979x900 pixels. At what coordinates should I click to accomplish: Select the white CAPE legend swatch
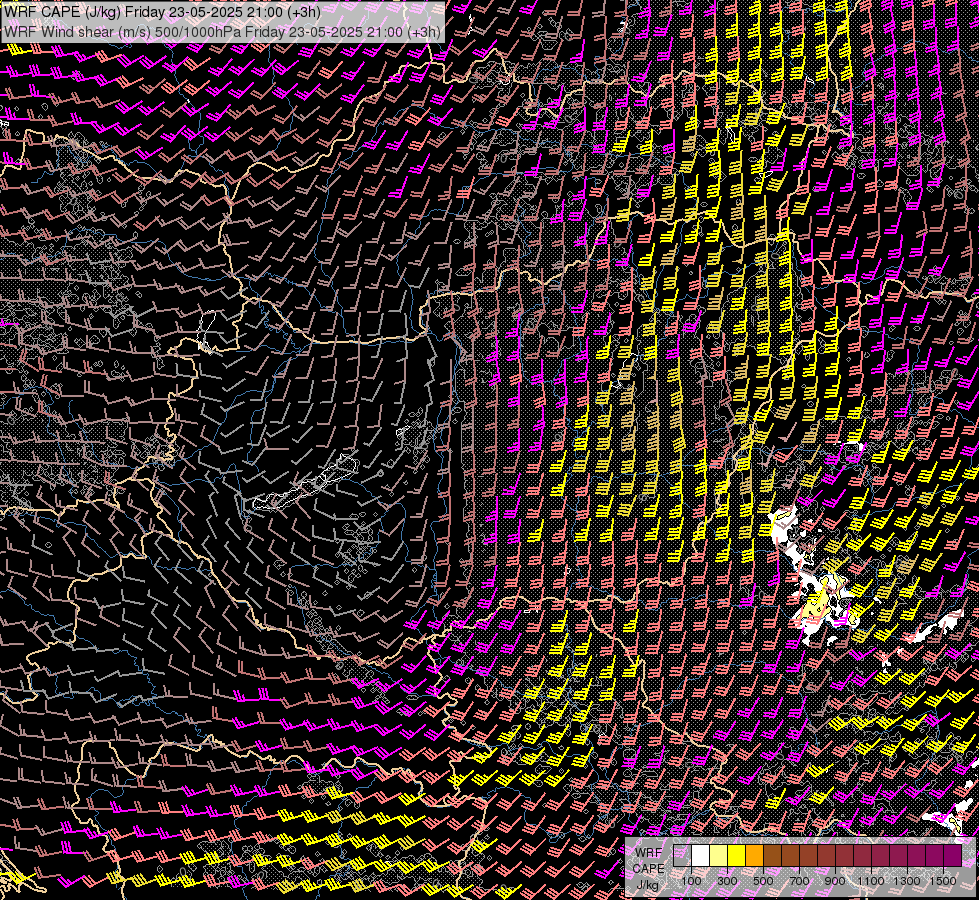701,855
